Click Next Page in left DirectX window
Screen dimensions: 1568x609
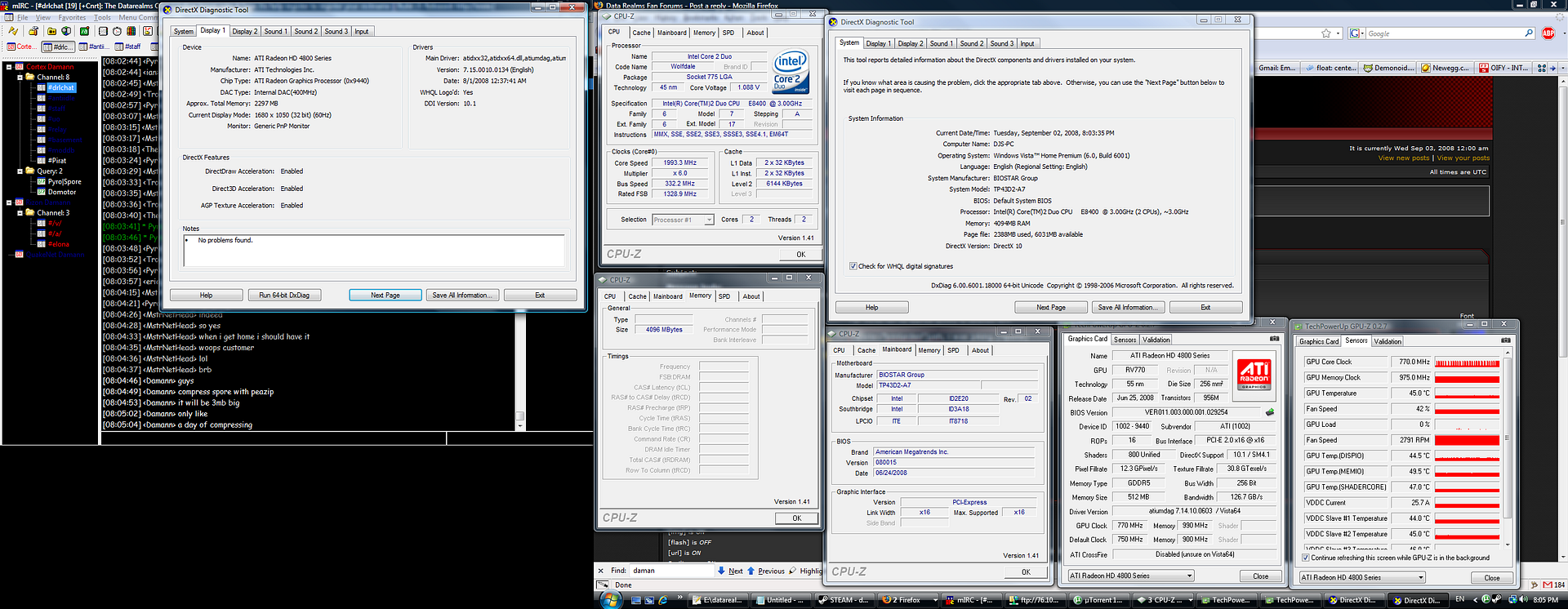[x=385, y=296]
